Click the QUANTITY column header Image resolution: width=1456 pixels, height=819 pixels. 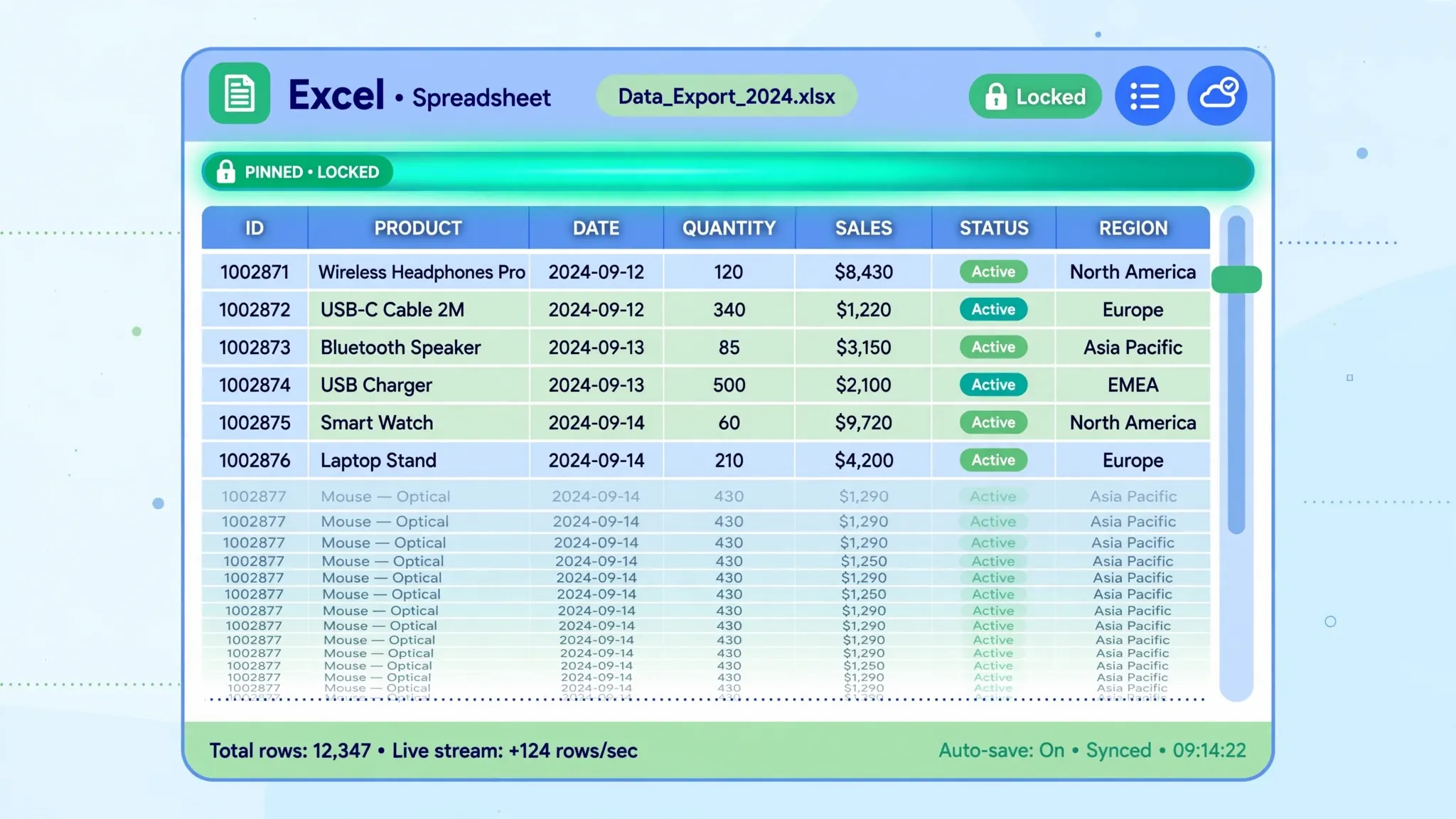pyautogui.click(x=729, y=227)
